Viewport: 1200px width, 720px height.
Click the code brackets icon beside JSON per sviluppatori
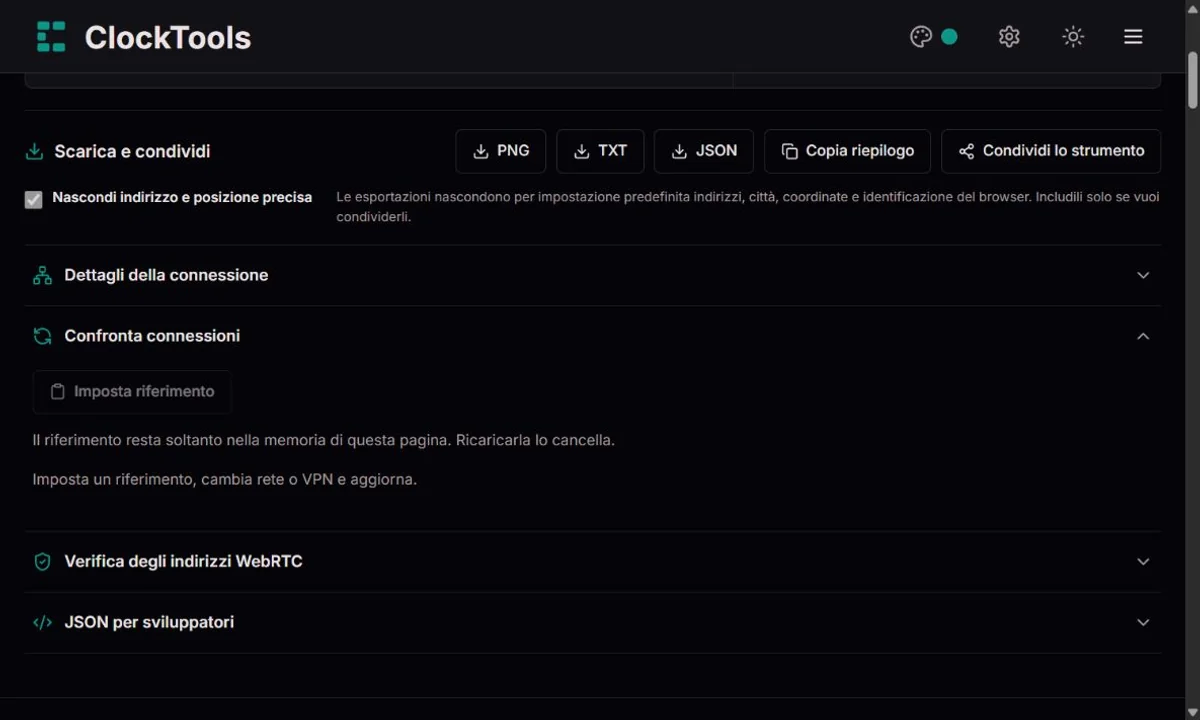[42, 622]
